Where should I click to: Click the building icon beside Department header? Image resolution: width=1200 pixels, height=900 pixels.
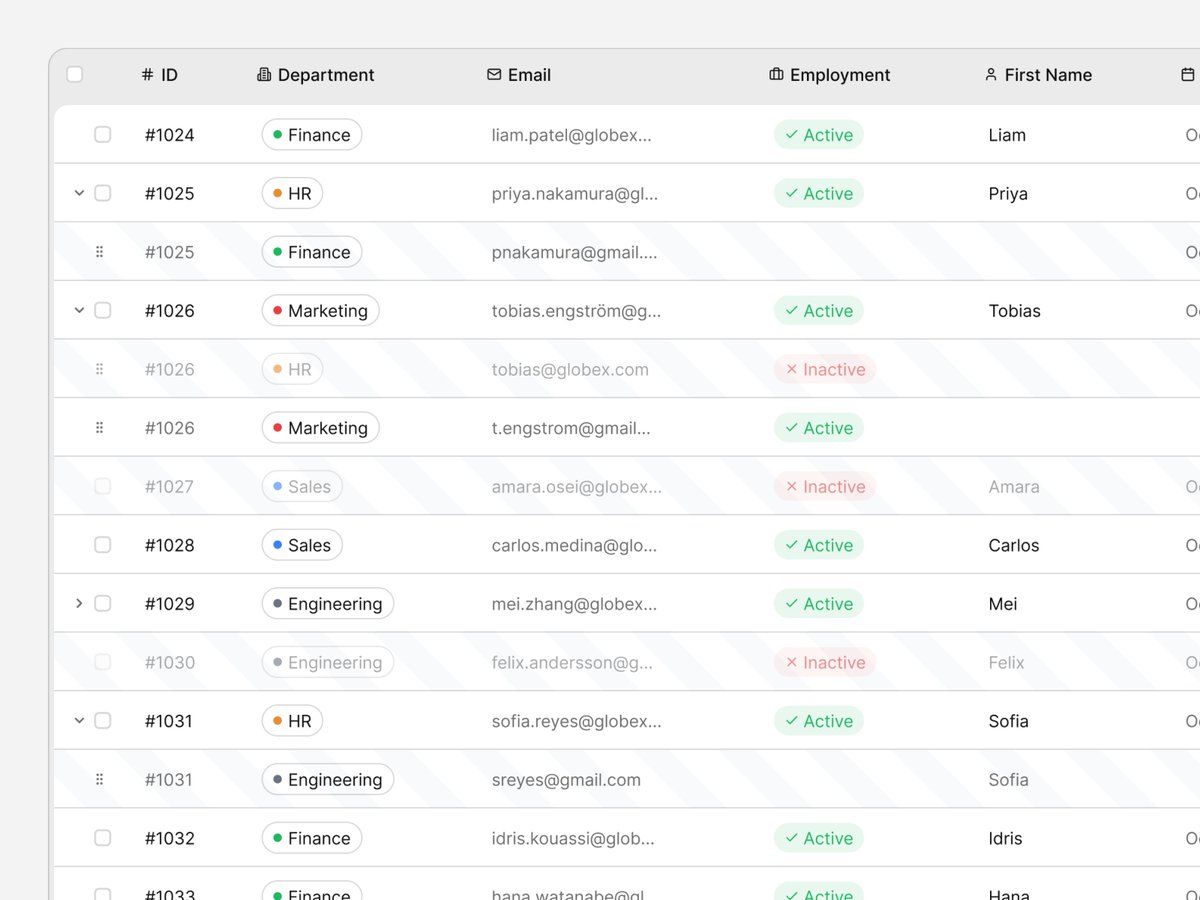(263, 74)
